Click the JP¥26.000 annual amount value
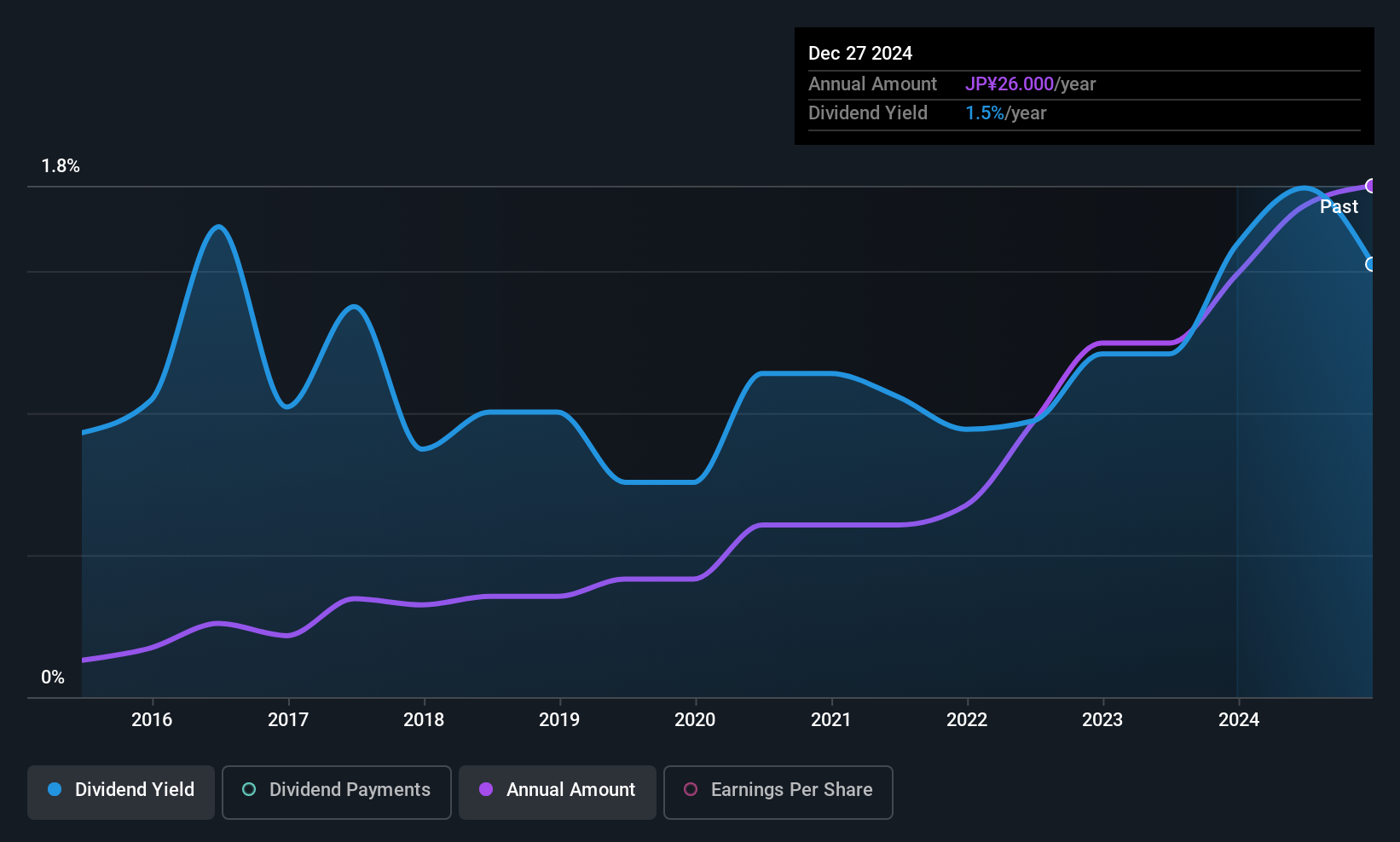 point(1010,84)
